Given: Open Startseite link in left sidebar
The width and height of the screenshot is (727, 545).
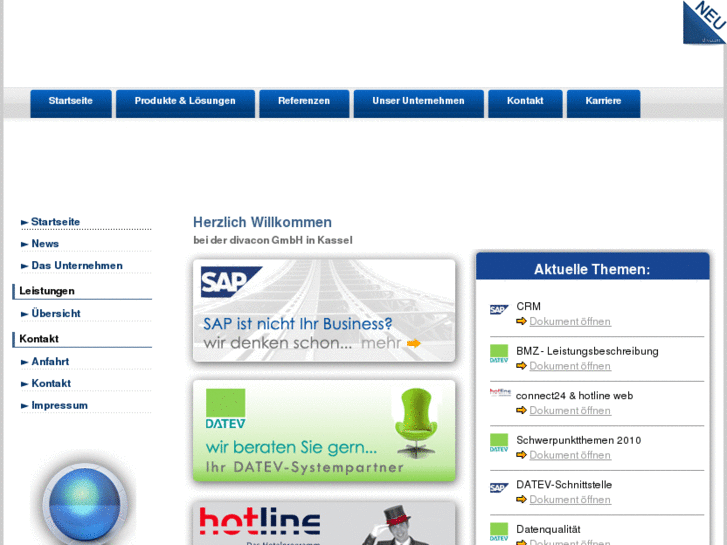Looking at the screenshot, I should tap(56, 222).
